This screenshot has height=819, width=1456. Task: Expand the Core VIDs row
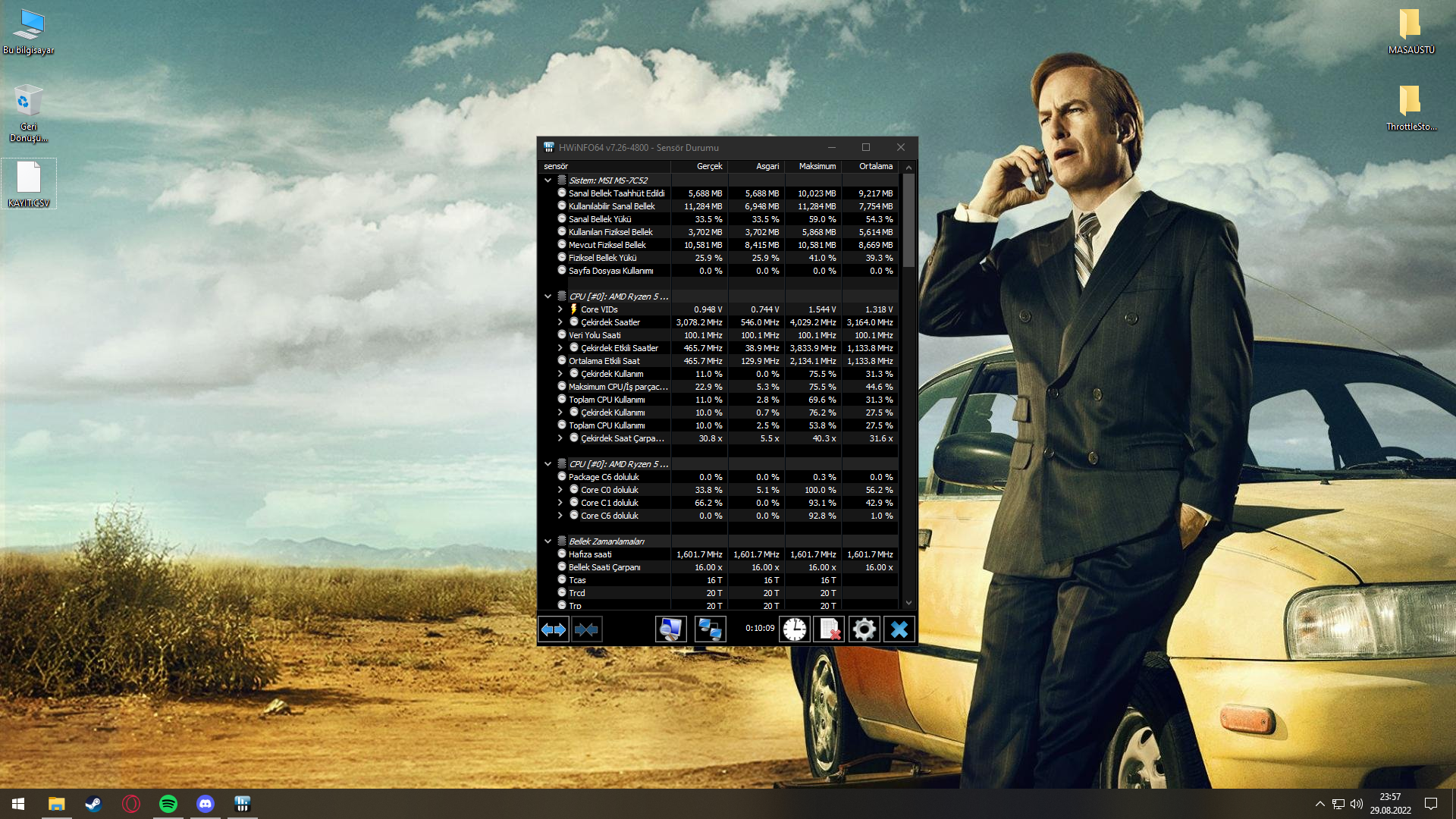(560, 309)
